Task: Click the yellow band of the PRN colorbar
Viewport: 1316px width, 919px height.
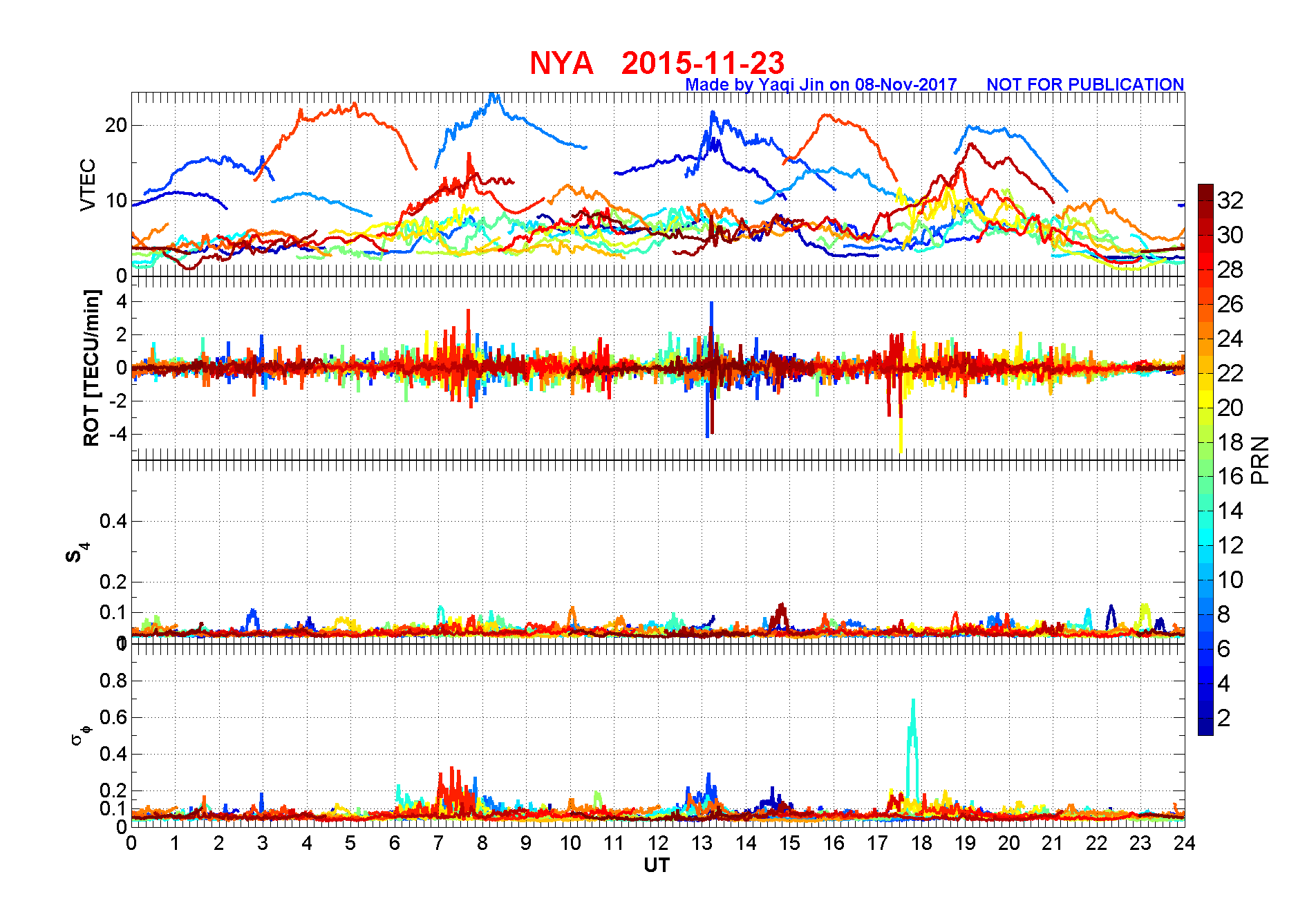Action: pyautogui.click(x=1205, y=399)
